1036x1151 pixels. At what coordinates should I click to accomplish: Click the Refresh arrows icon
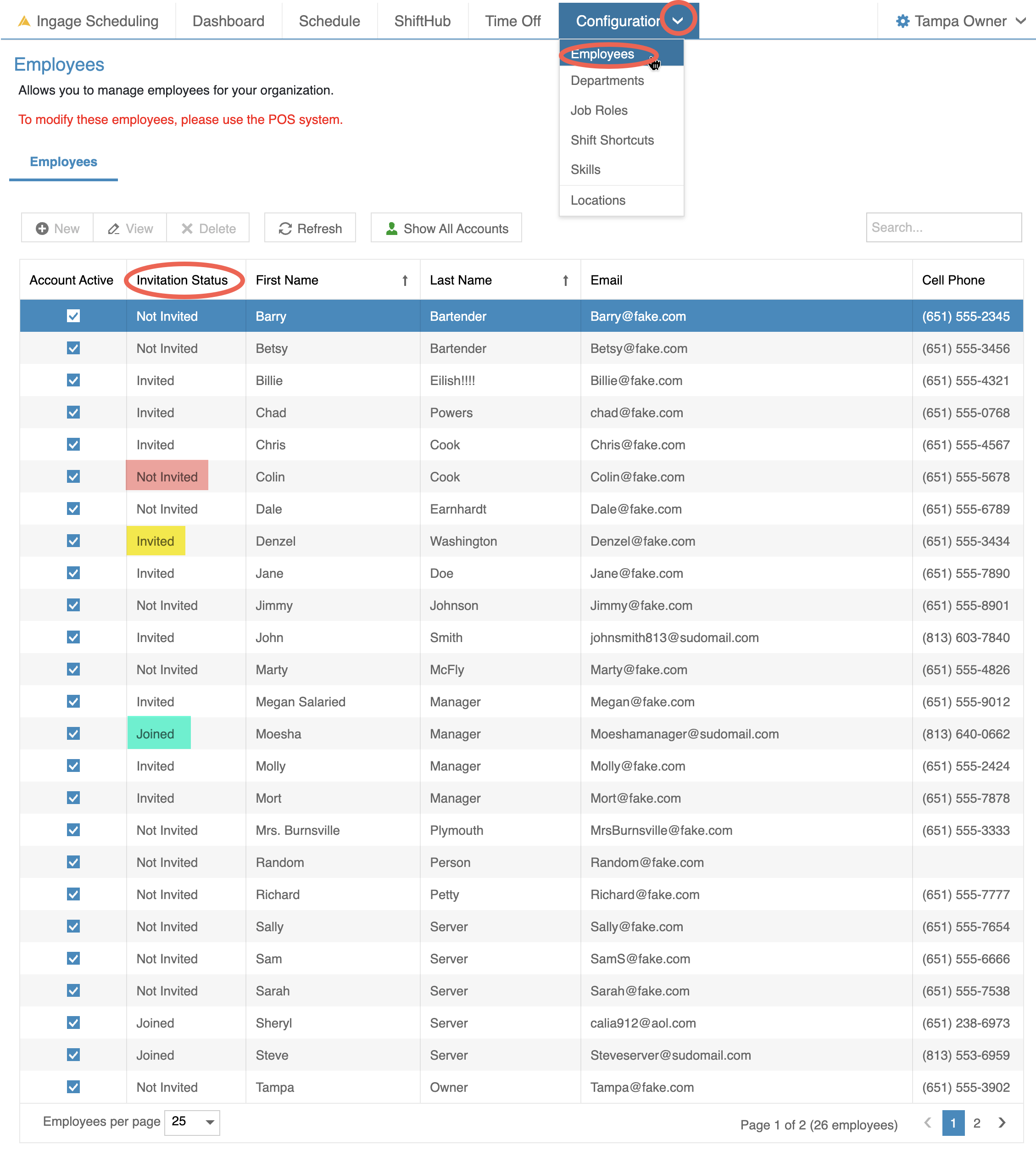284,228
